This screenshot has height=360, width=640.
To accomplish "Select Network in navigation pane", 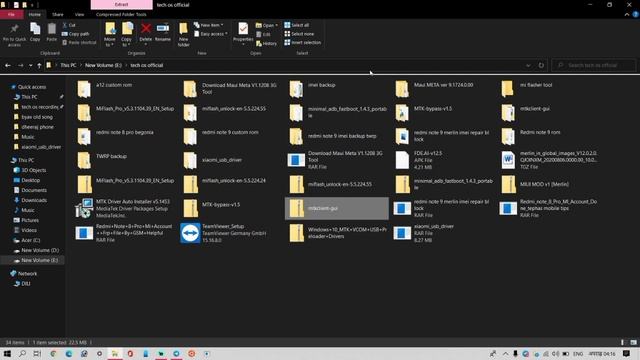I will (x=27, y=273).
